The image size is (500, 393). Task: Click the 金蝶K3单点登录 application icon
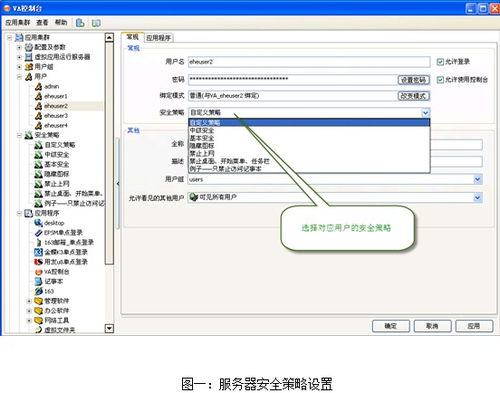[39, 252]
